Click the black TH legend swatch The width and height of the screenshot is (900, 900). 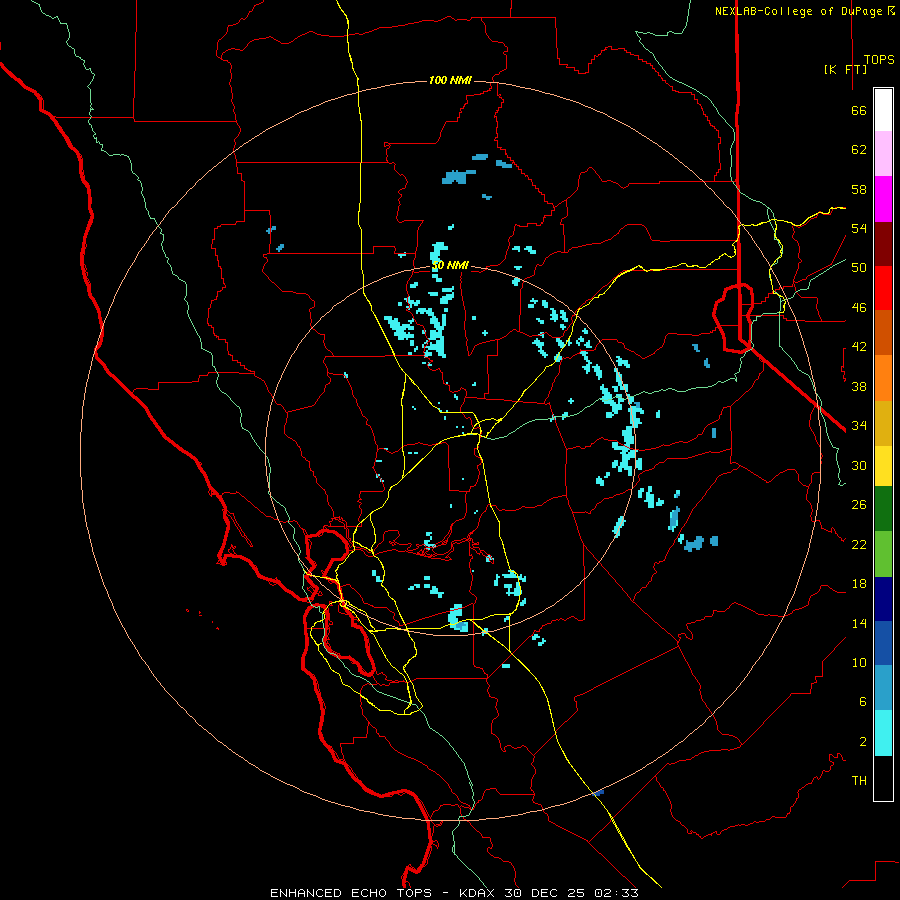point(883,778)
